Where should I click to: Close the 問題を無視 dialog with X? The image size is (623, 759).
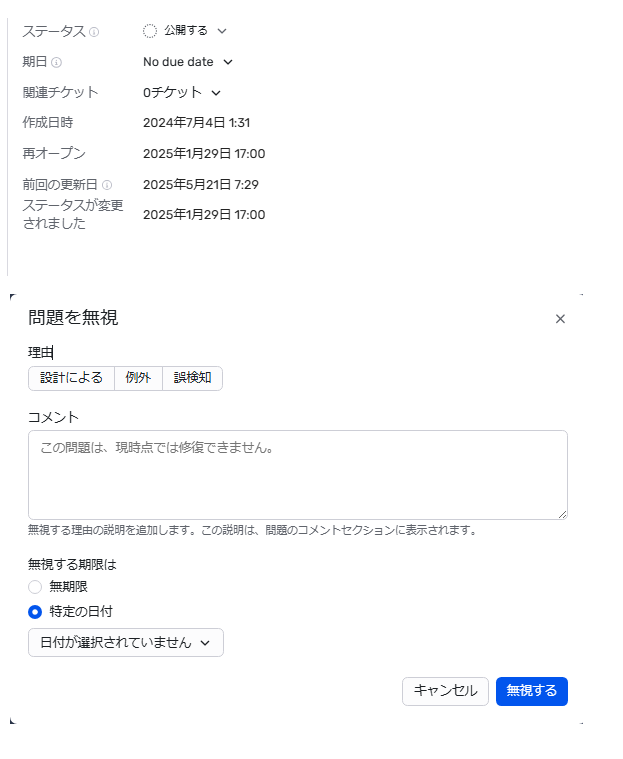(560, 319)
